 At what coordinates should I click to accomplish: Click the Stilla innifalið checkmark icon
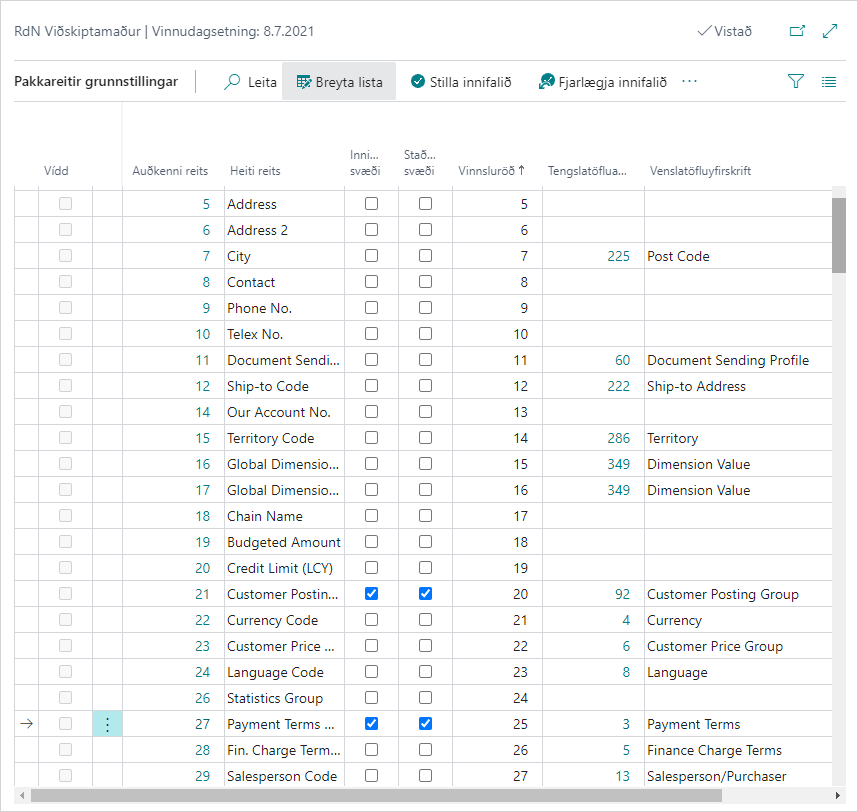pyautogui.click(x=418, y=82)
